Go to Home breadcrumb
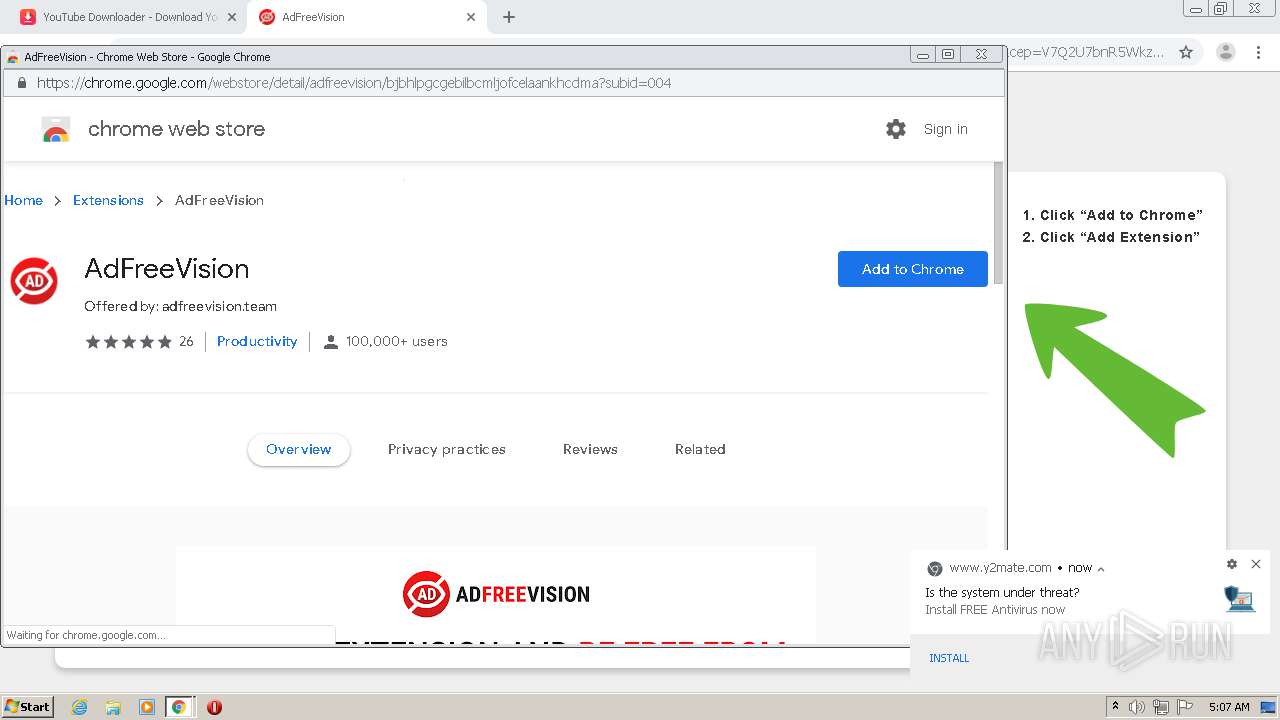The image size is (1280, 720). tap(24, 200)
